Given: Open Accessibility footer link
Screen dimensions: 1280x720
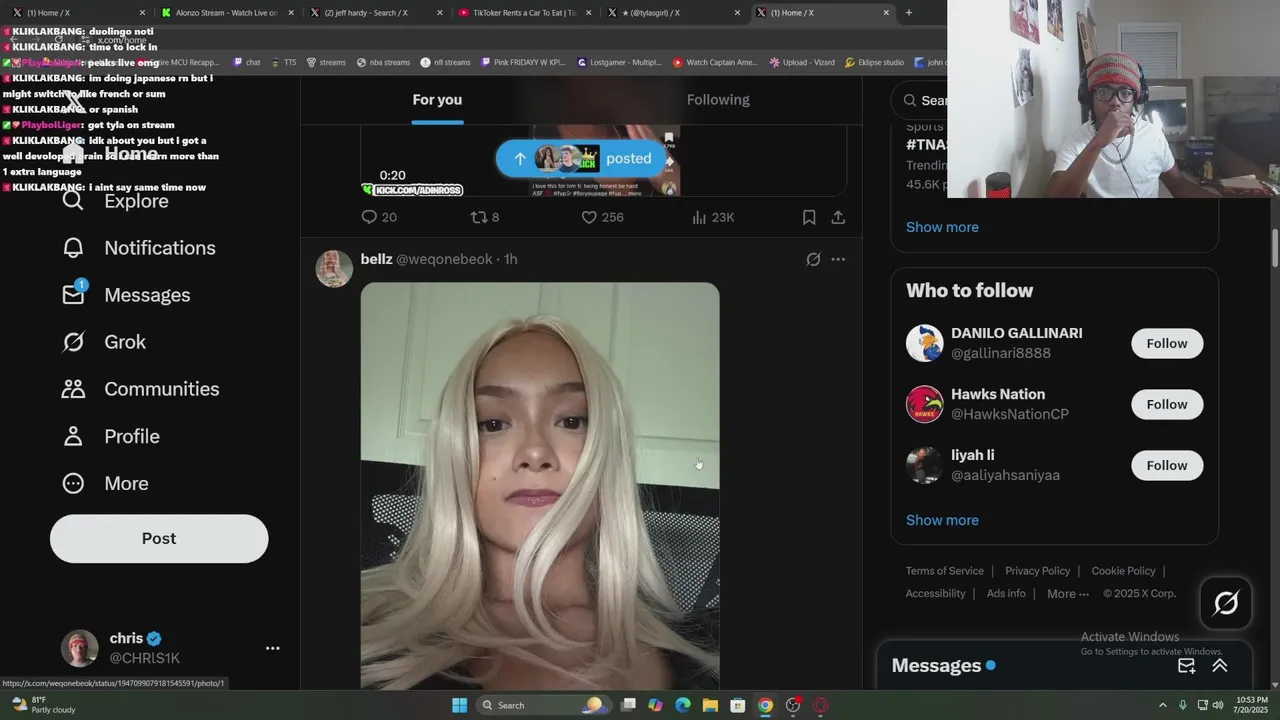Looking at the screenshot, I should (935, 594).
